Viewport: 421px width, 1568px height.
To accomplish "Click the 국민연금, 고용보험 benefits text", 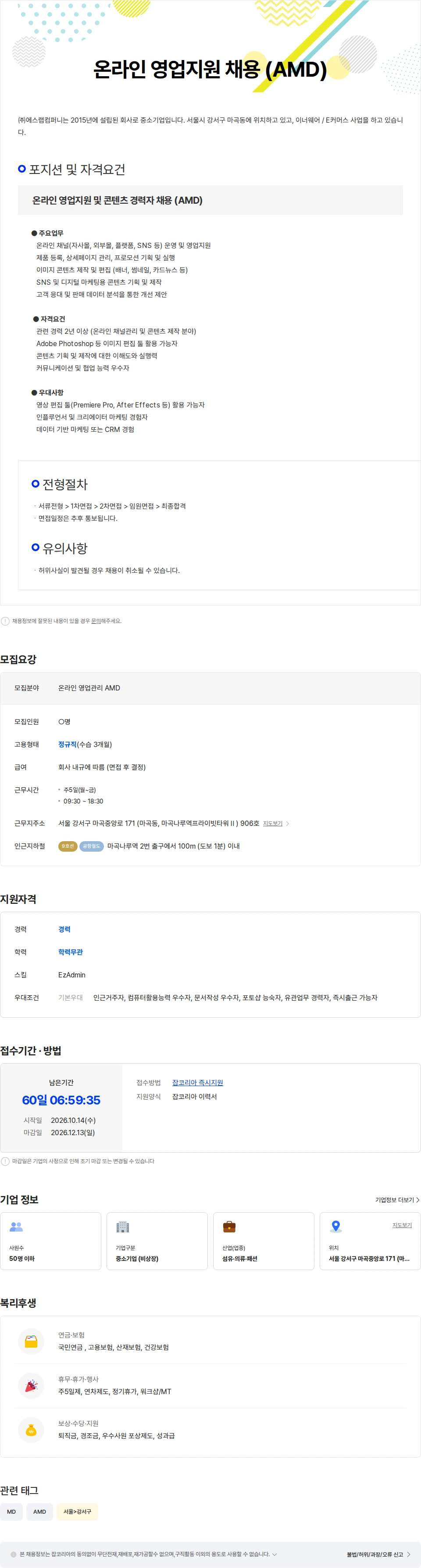I will (113, 1348).
